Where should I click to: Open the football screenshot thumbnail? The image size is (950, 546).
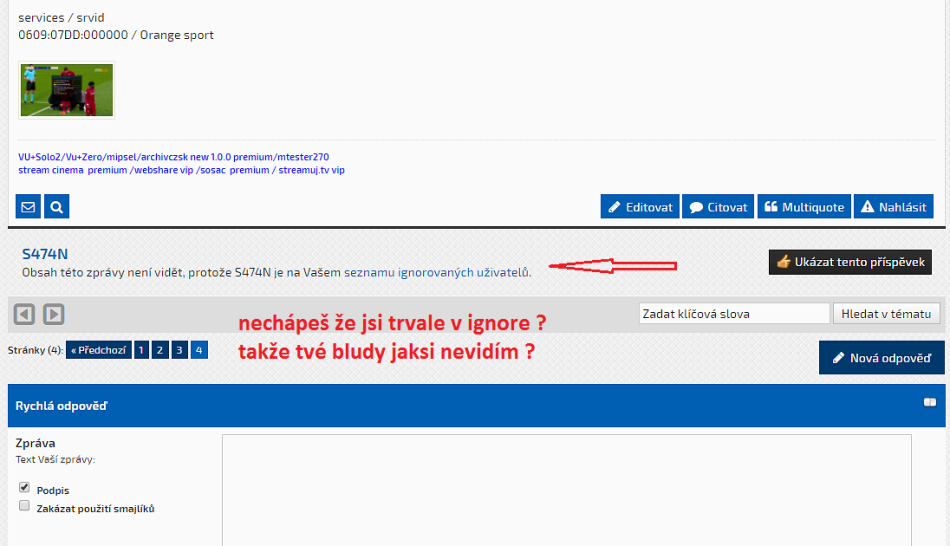coord(67,90)
